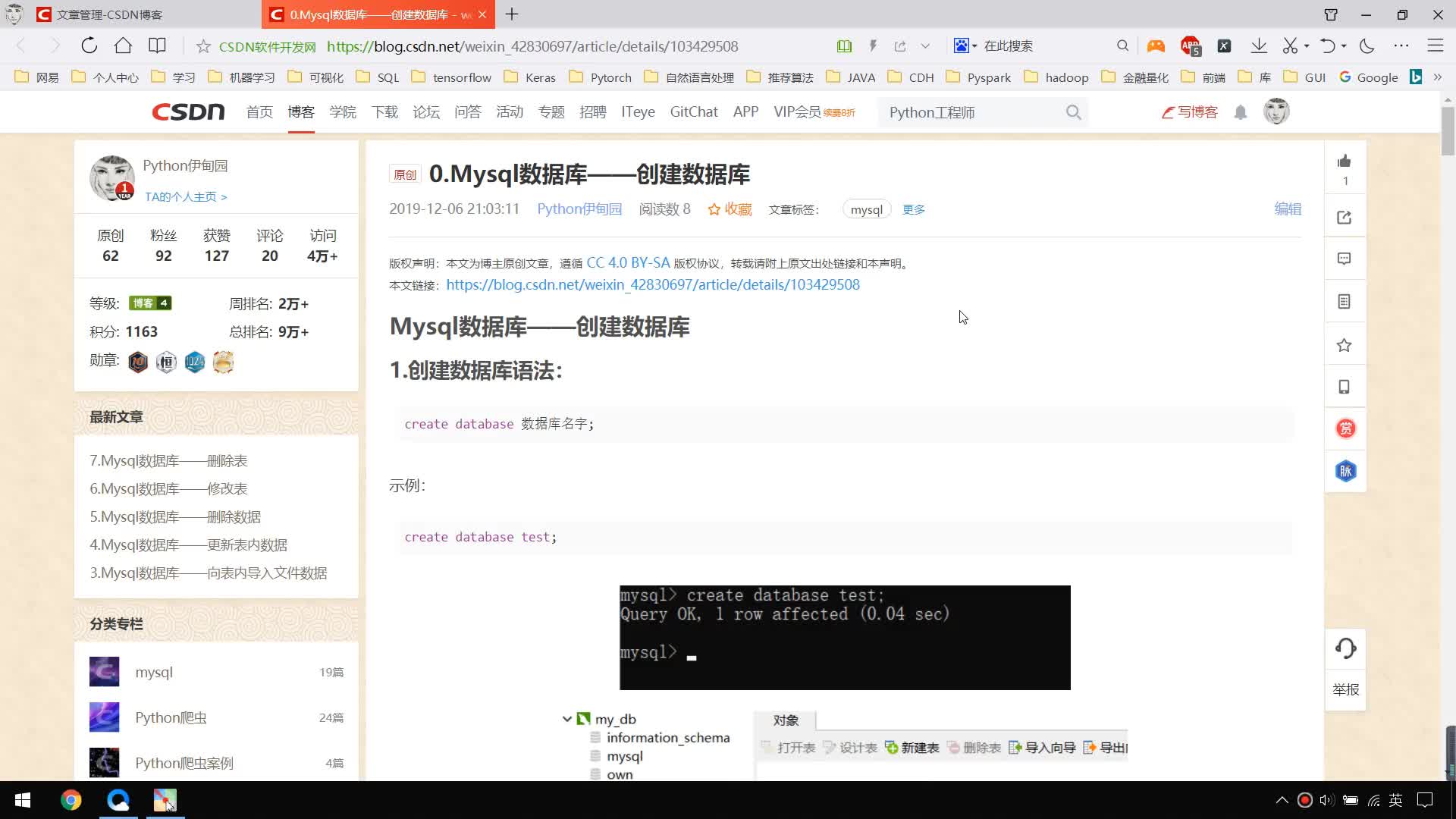Click the share icon in right sidebar
This screenshot has width=1456, height=819.
tap(1345, 218)
